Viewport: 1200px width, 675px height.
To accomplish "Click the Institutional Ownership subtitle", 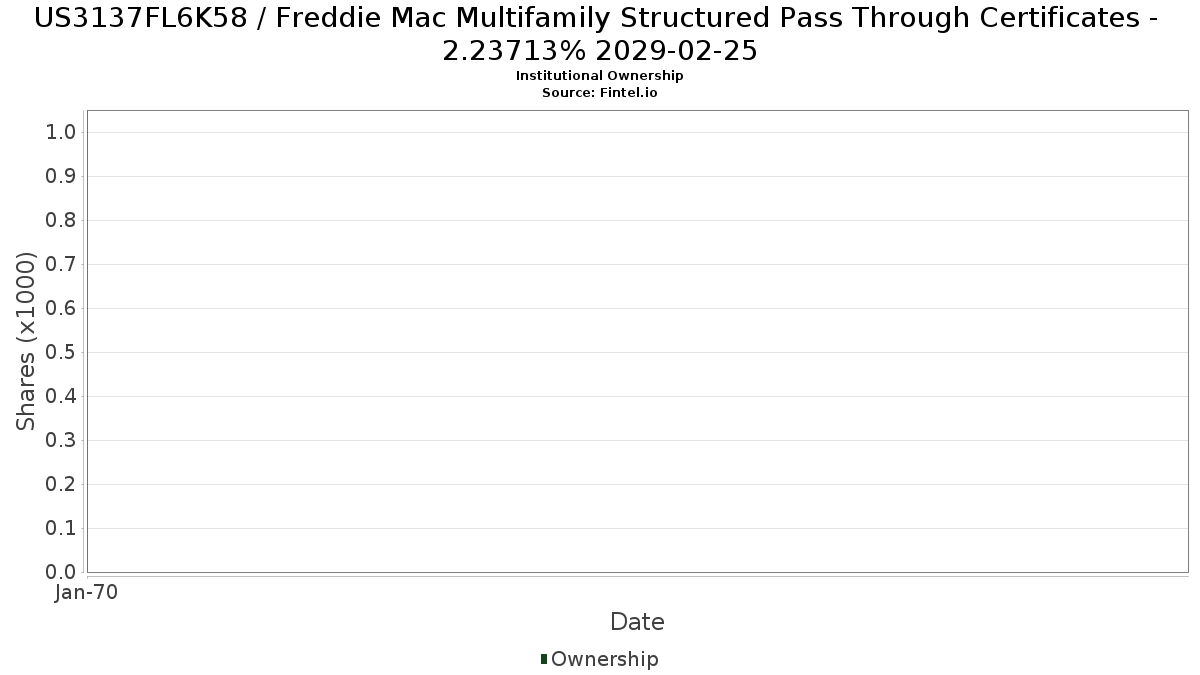I will 599,76.
